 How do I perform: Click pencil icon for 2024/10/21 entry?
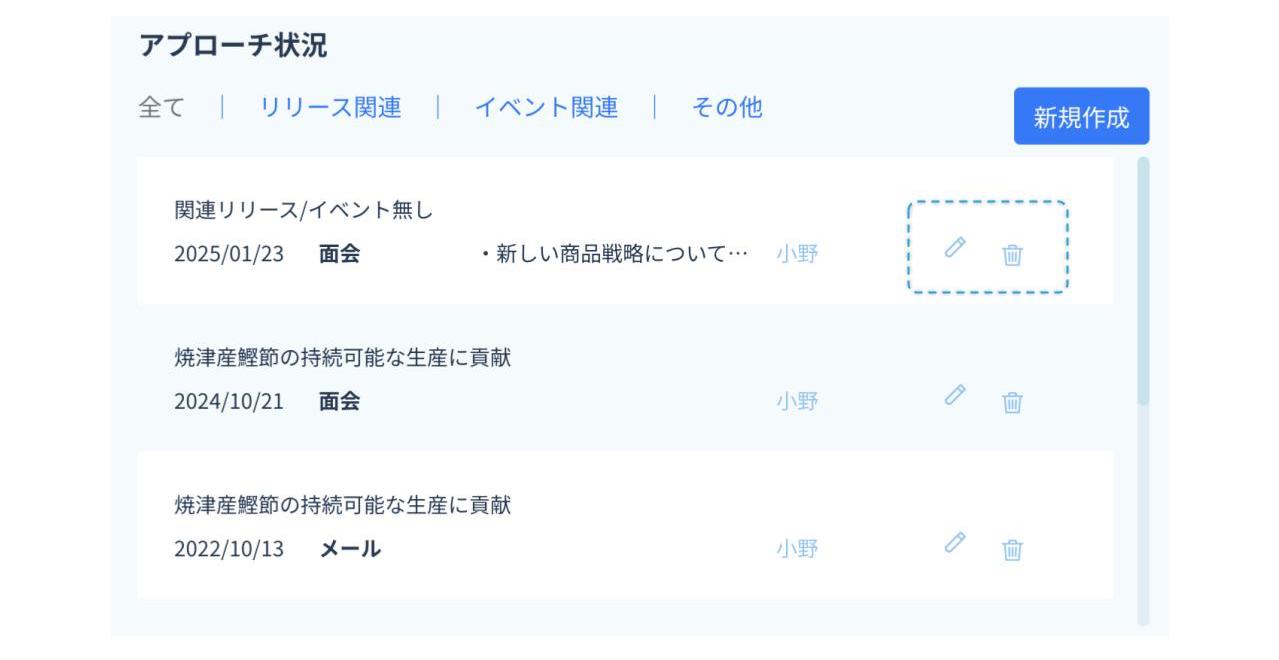pos(955,395)
